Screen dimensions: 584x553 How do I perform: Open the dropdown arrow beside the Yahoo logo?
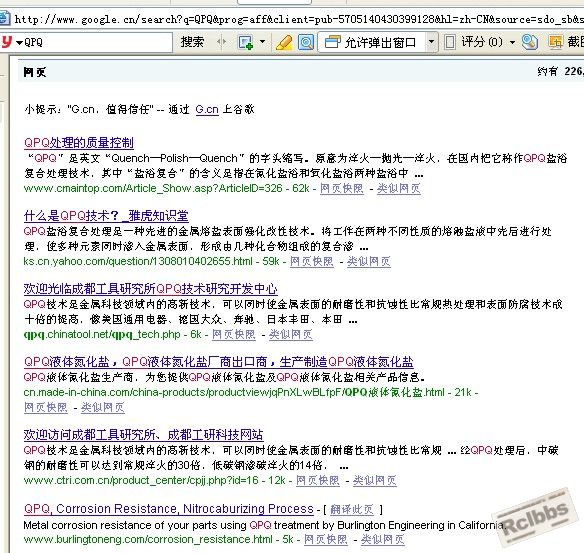[x=19, y=43]
